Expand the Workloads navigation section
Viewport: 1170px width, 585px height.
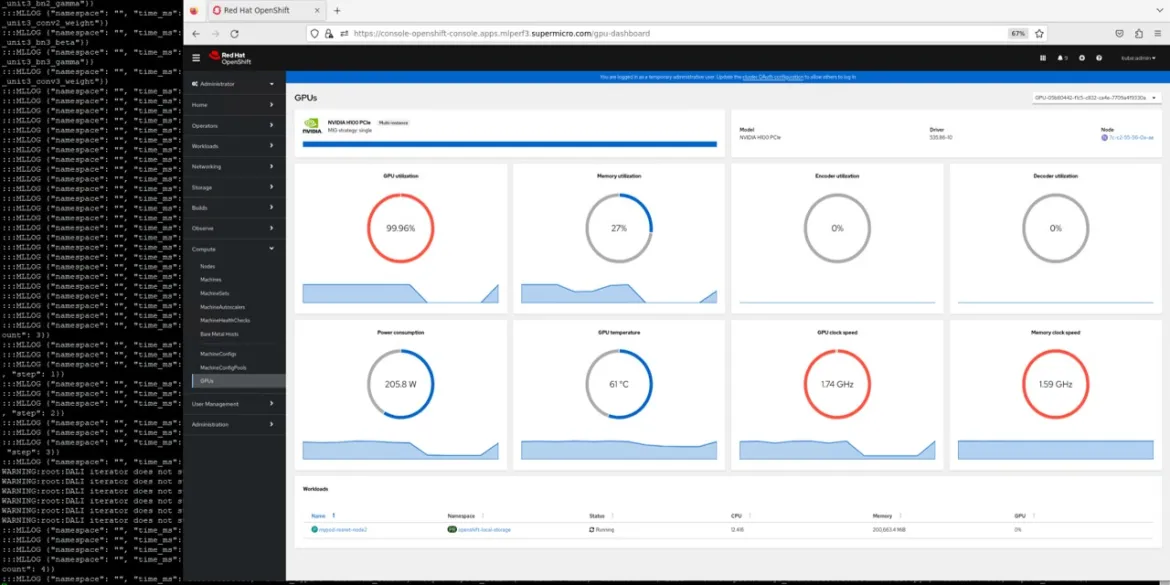tap(234, 146)
